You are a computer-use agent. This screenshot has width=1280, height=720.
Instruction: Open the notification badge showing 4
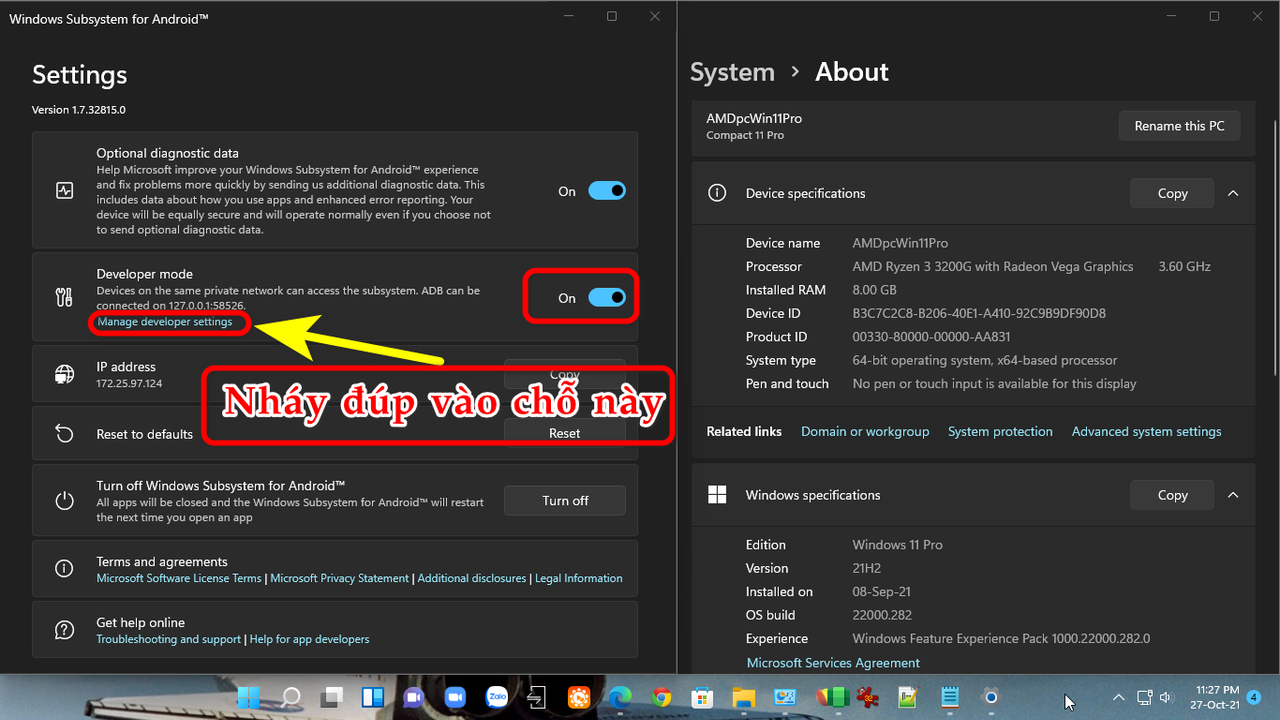click(1254, 697)
